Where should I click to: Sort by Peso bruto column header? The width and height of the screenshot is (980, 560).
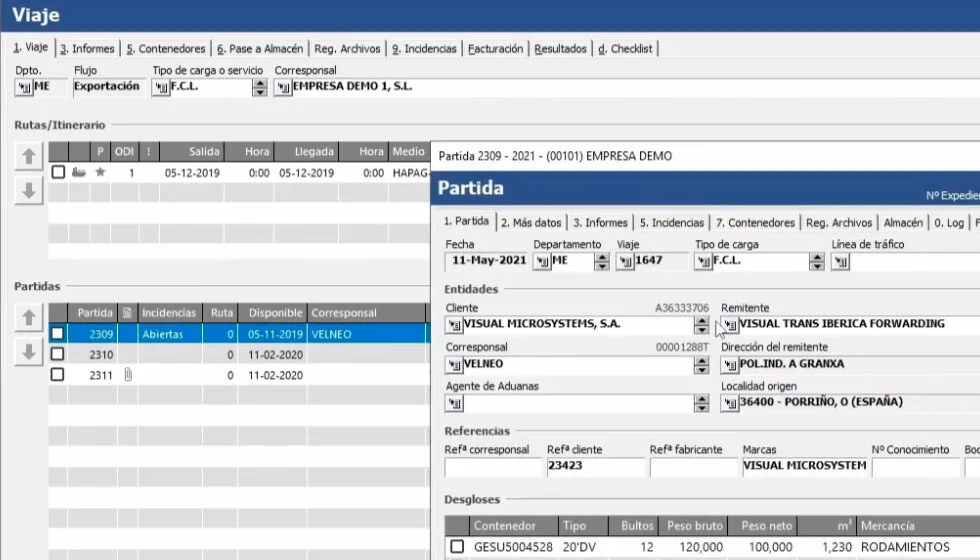point(694,526)
